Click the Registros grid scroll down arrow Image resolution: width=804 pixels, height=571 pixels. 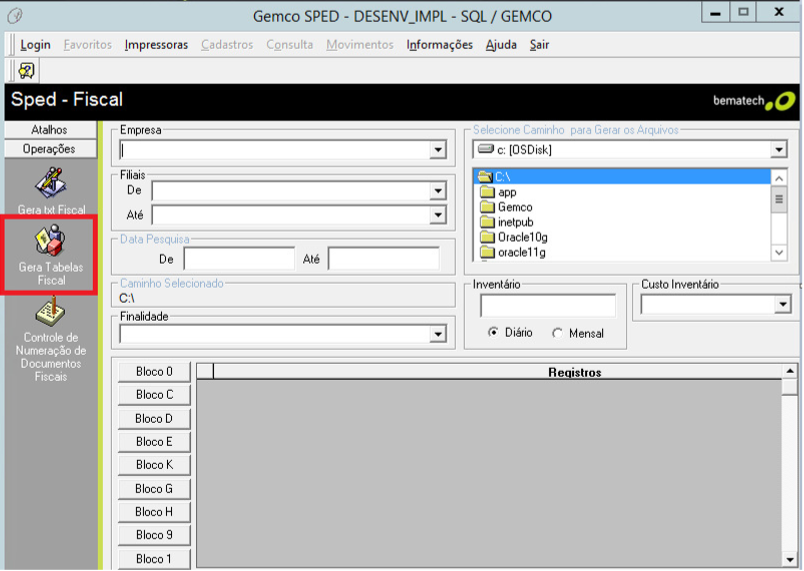(790, 560)
